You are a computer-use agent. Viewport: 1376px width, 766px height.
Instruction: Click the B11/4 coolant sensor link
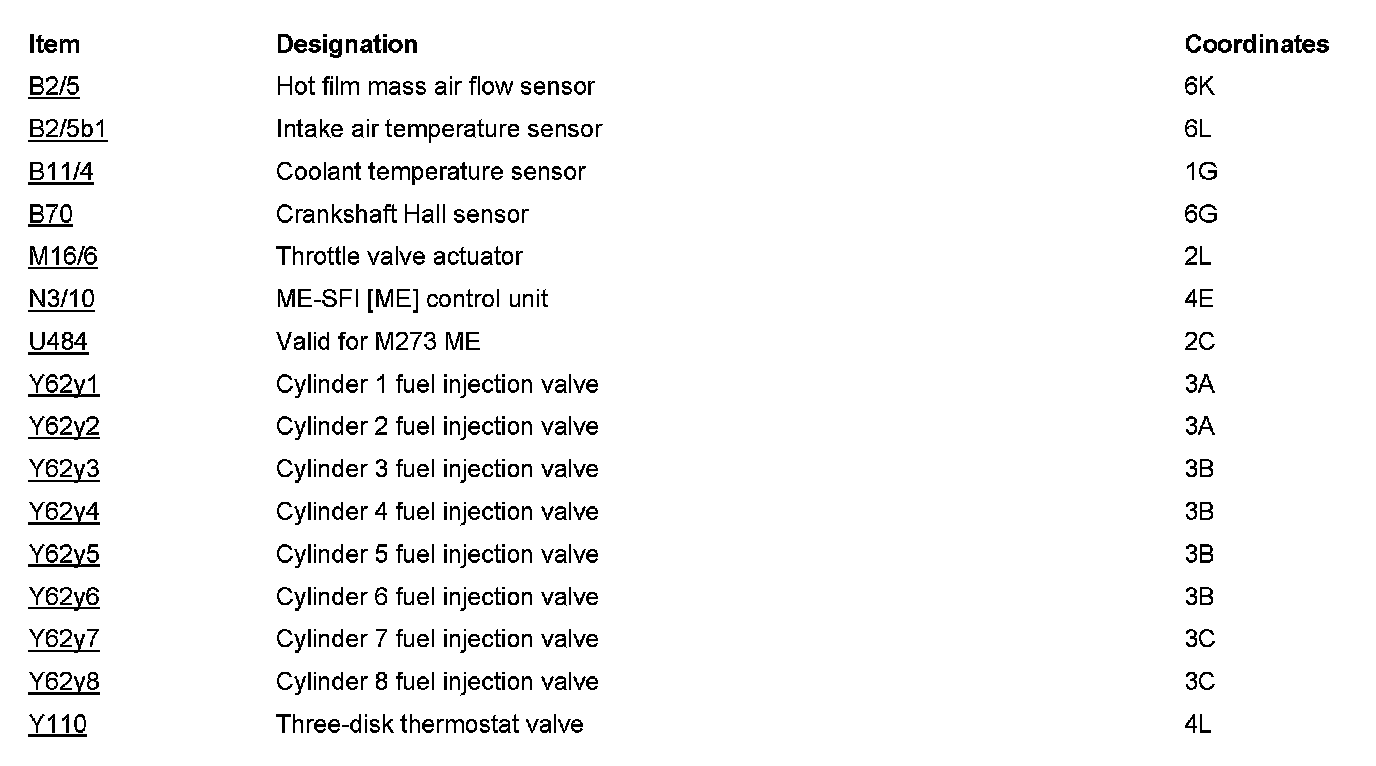tap(61, 172)
